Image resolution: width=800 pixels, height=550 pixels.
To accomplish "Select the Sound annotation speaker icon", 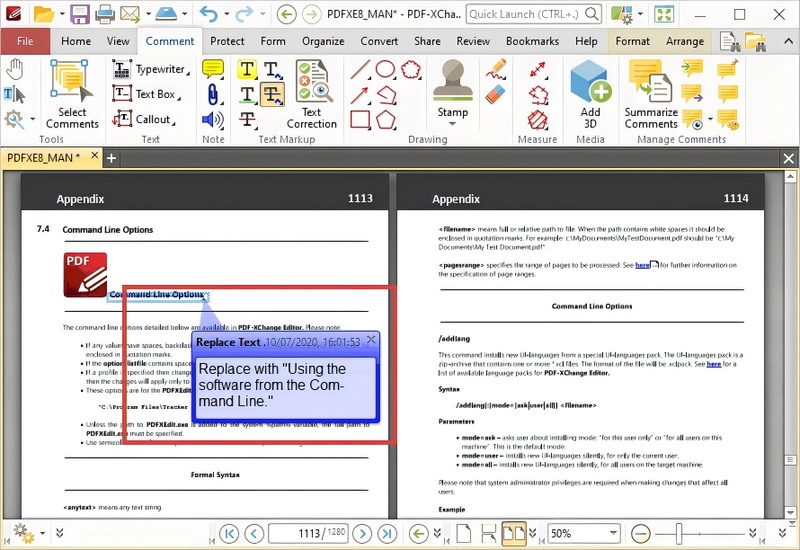I will pos(213,120).
